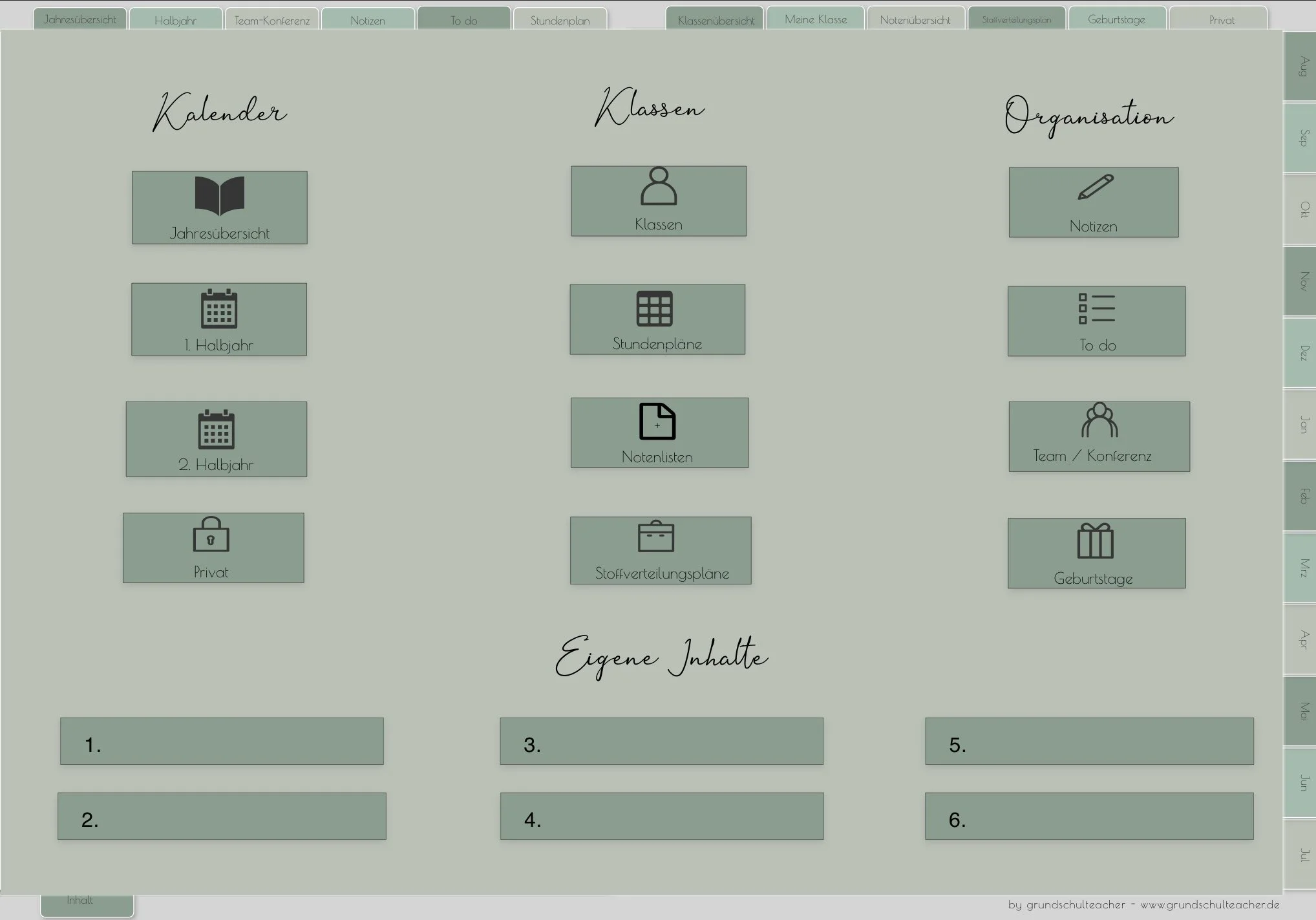
Task: Click the grid table Stundenpläne icon
Action: [654, 308]
